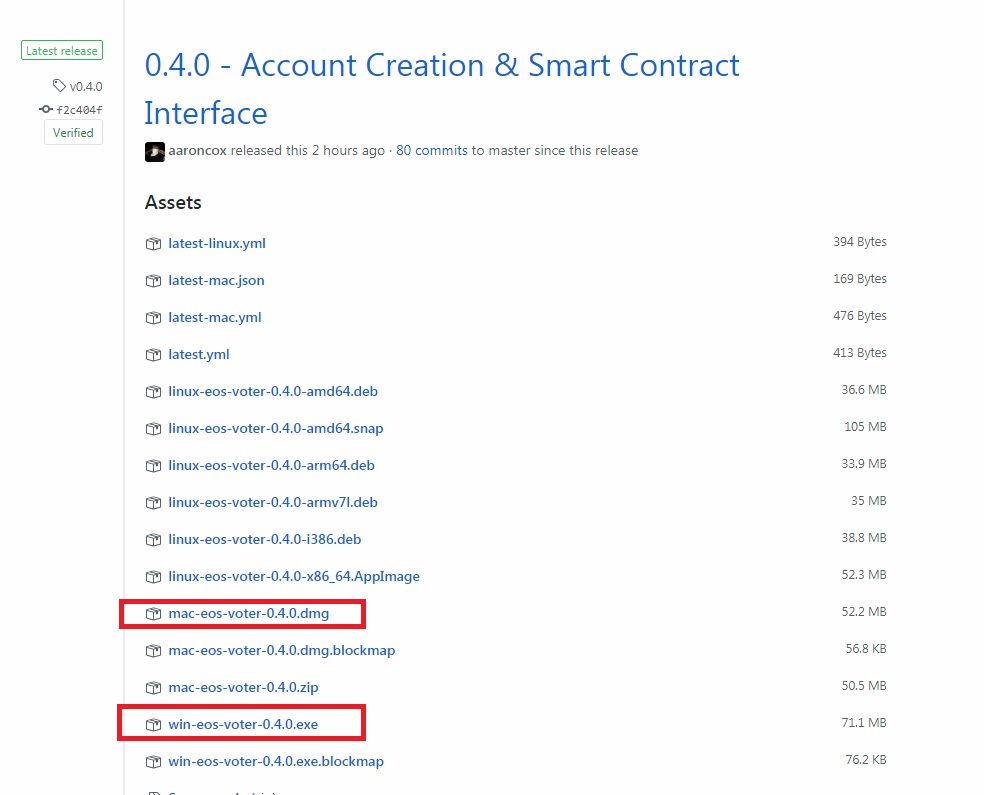Click the Assets heading
The width and height of the screenshot is (984, 795).
click(173, 203)
